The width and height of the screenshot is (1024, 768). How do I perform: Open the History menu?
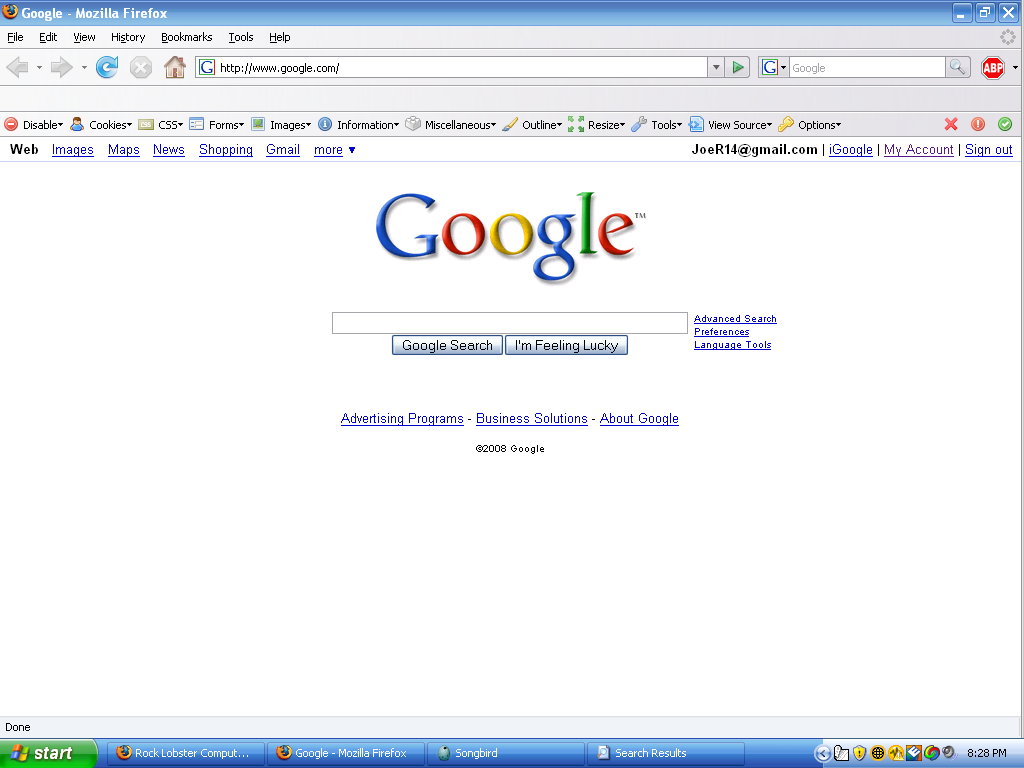[x=128, y=37]
